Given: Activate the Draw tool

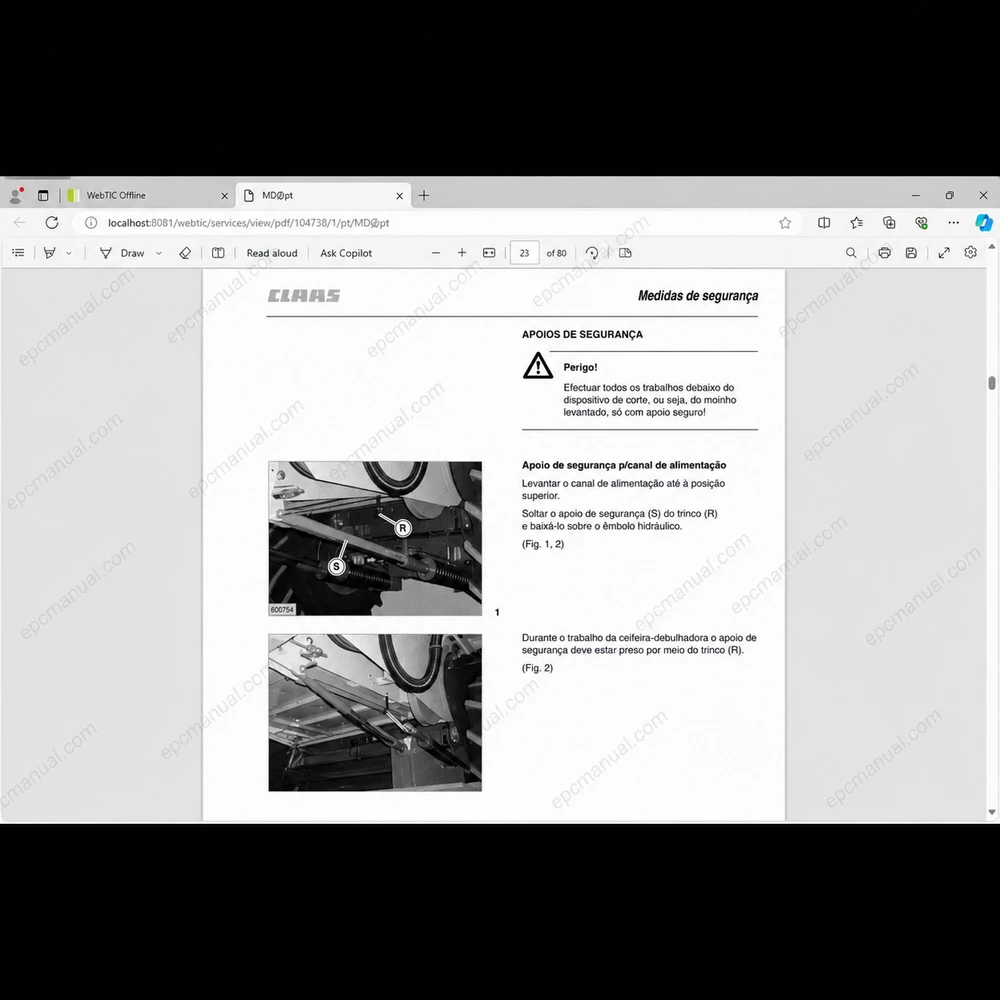Looking at the screenshot, I should 122,253.
